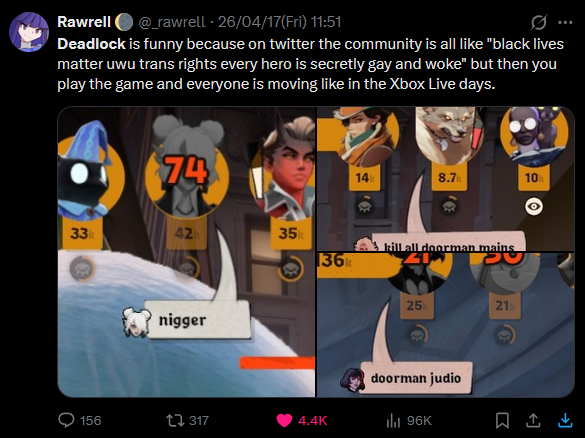The image size is (585, 438).
Task: Open the top-right screenshot with the wolf hero
Action: pos(445,179)
